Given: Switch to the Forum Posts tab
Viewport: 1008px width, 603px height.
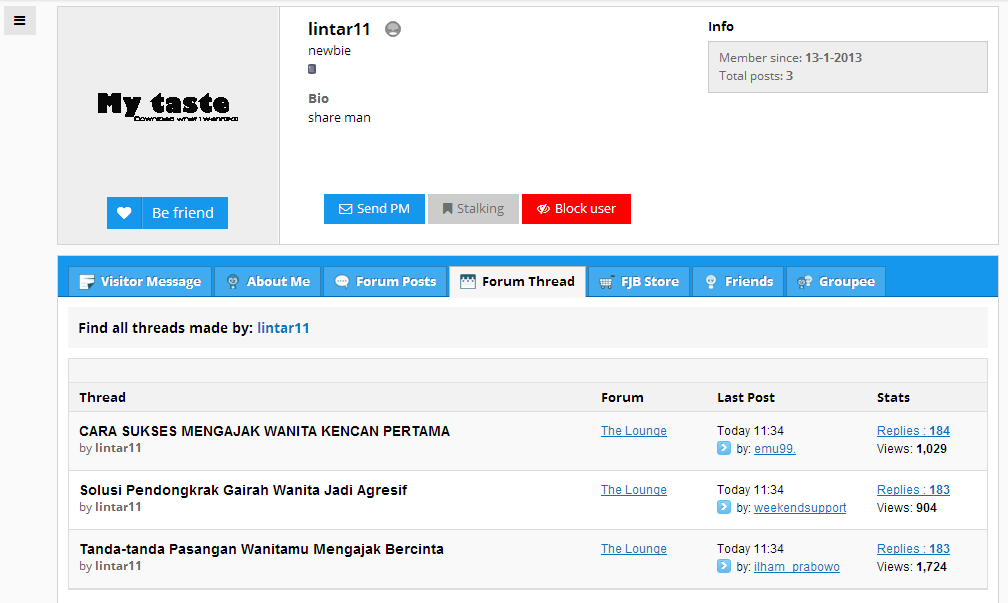Looking at the screenshot, I should pyautogui.click(x=386, y=282).
